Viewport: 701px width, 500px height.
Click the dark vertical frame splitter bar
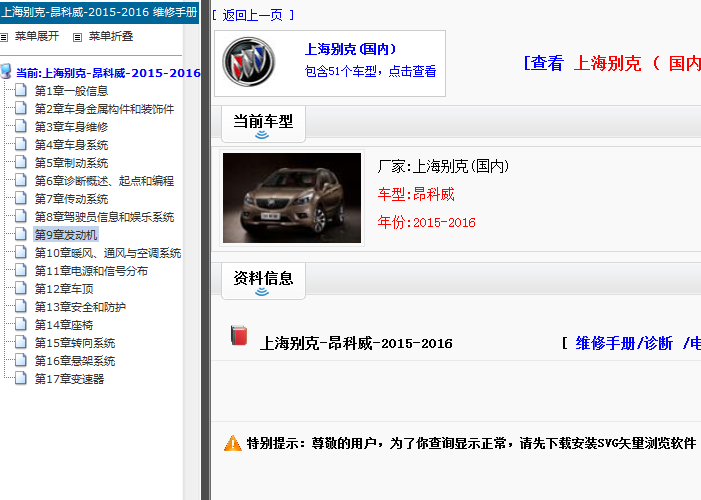click(x=206, y=250)
